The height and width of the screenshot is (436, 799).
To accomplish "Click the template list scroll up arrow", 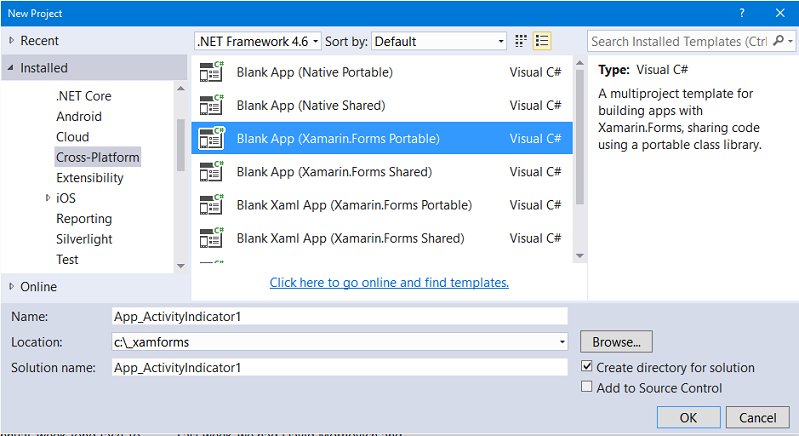I will (579, 63).
